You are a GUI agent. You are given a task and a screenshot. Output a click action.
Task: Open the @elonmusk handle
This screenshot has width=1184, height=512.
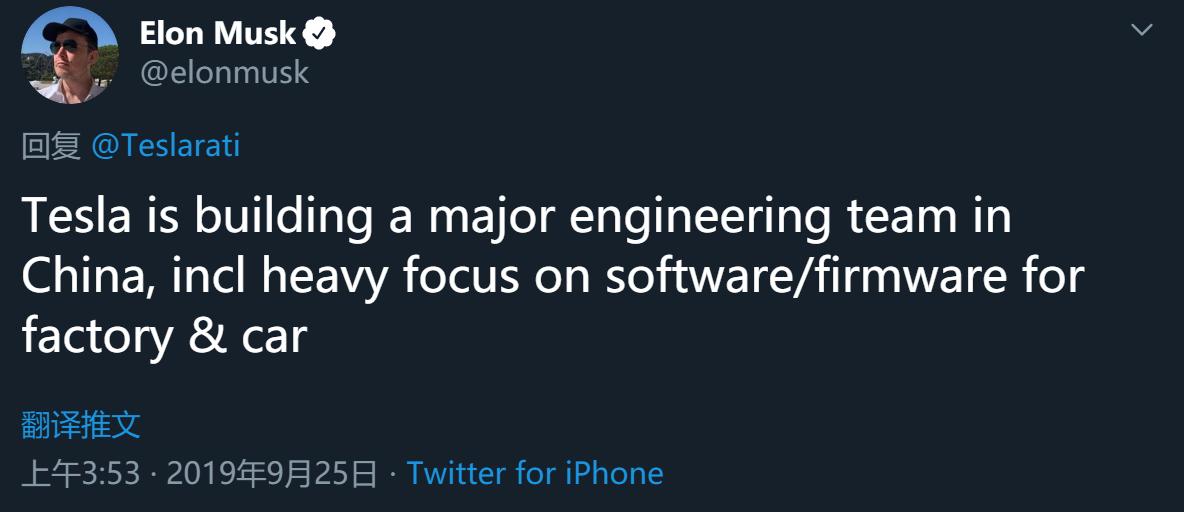coord(224,73)
